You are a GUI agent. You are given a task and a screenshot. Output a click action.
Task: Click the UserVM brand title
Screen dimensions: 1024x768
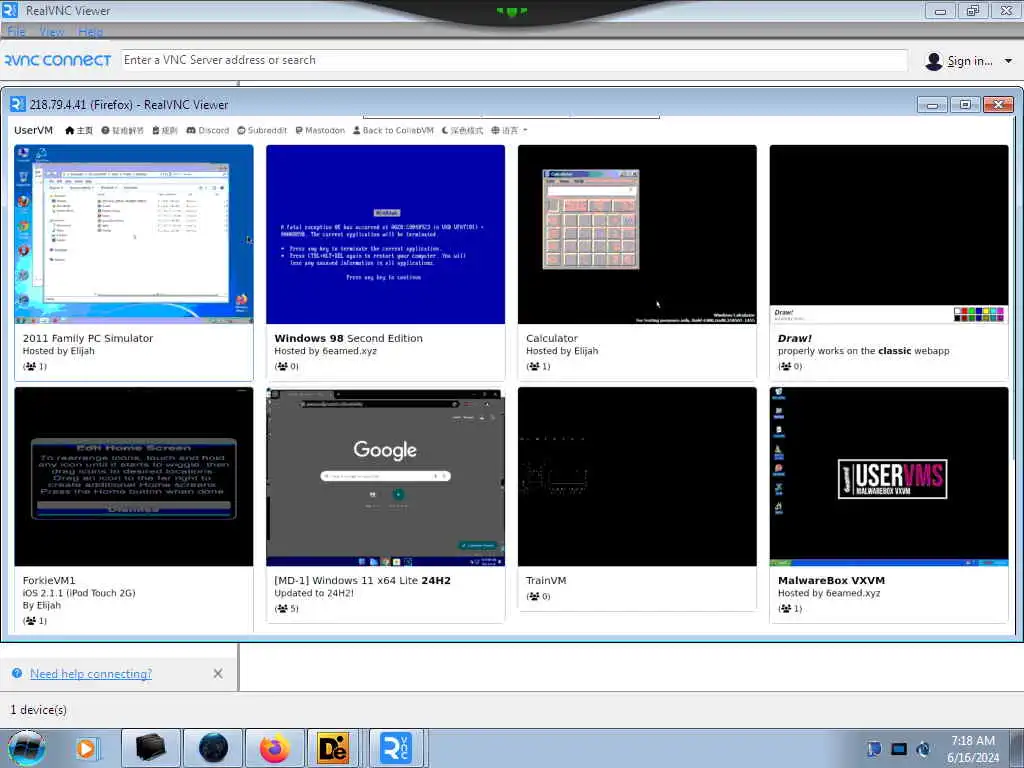coord(33,131)
